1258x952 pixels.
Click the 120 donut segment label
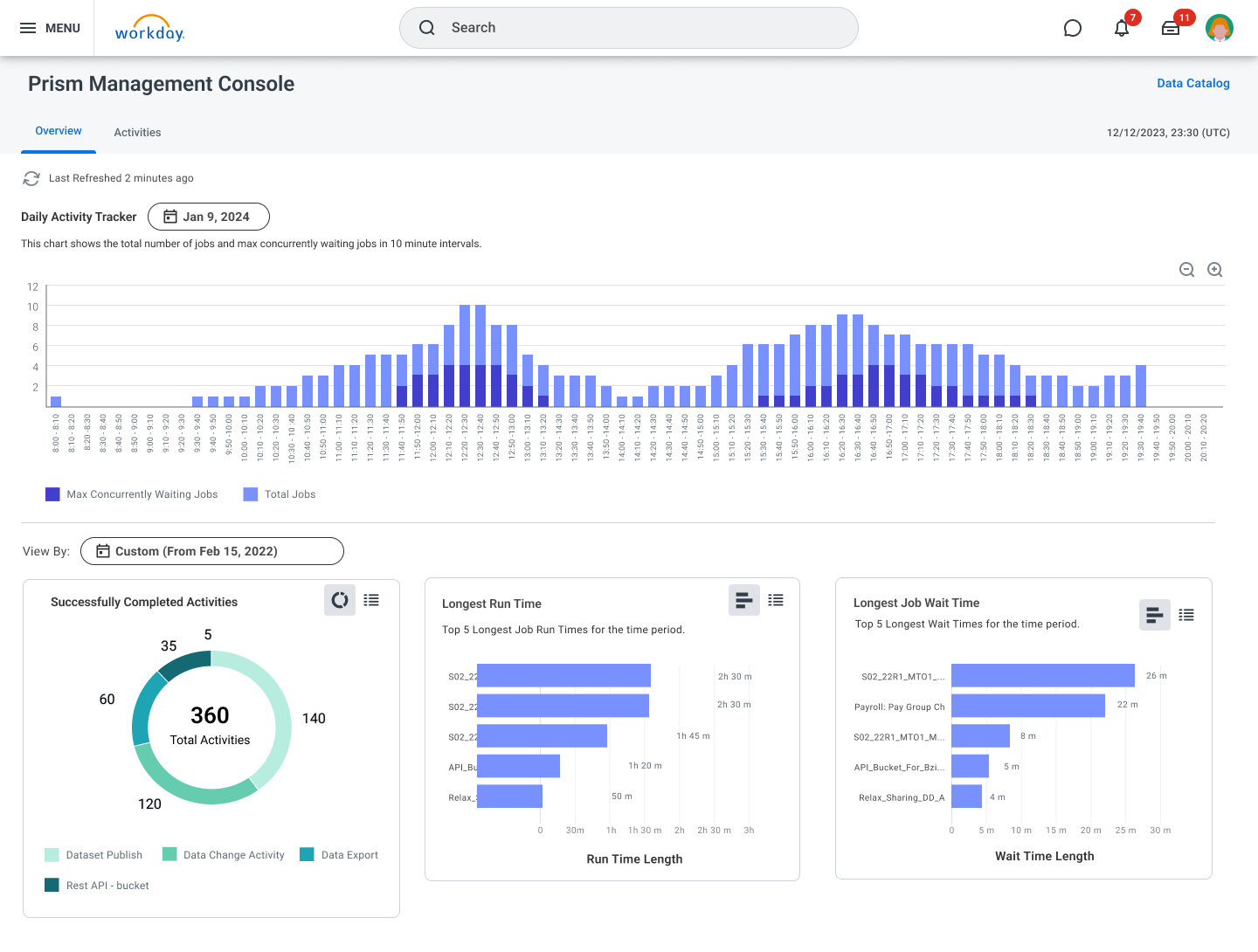[149, 804]
